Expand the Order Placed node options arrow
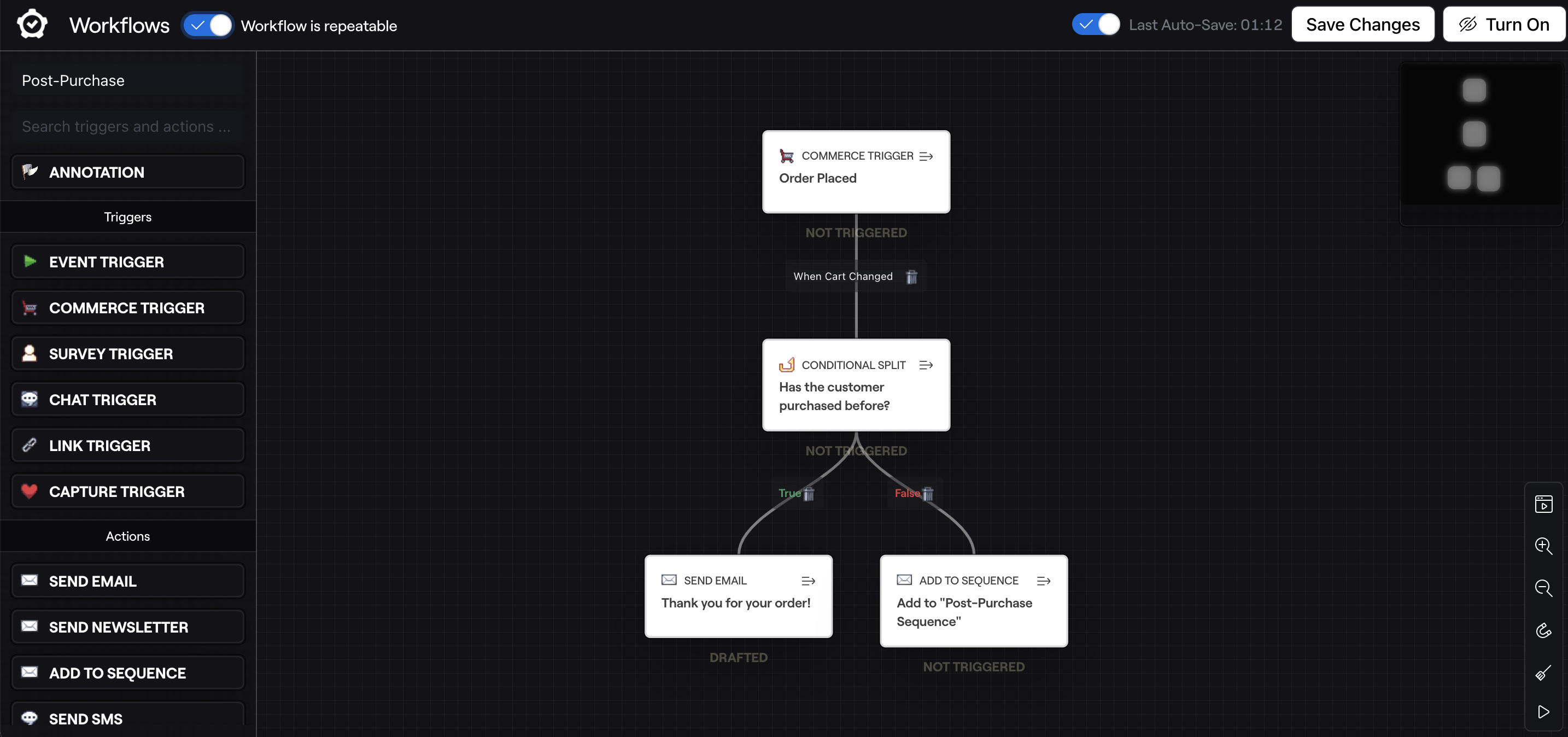This screenshot has height=737, width=1568. 925,155
